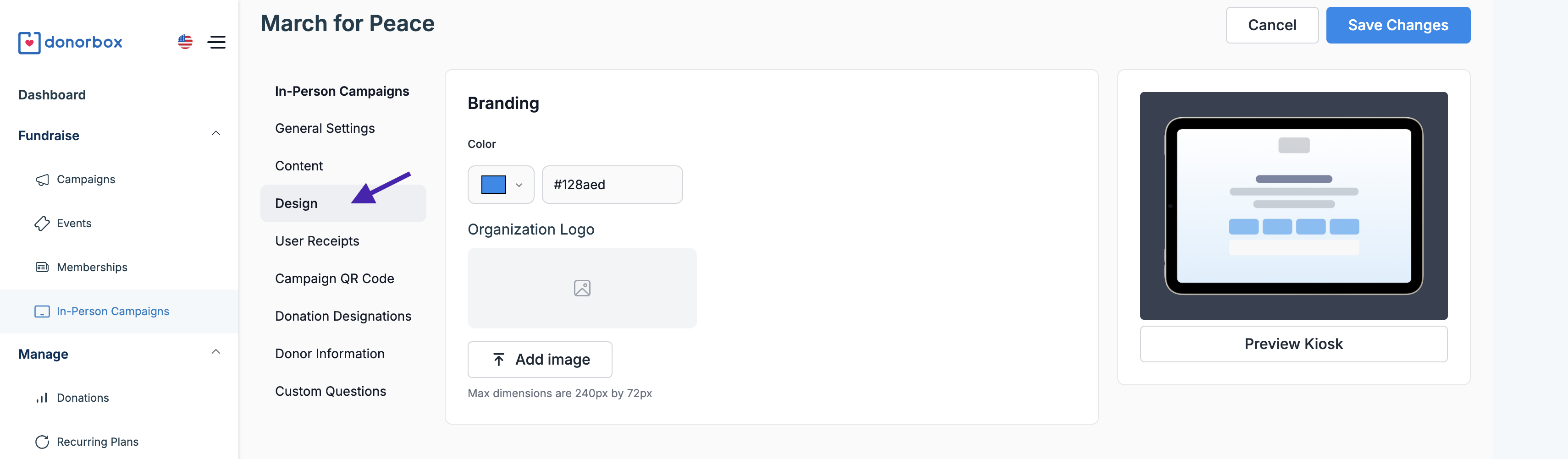Click the Preview Kiosk button
The image size is (1568, 459).
coord(1293,344)
